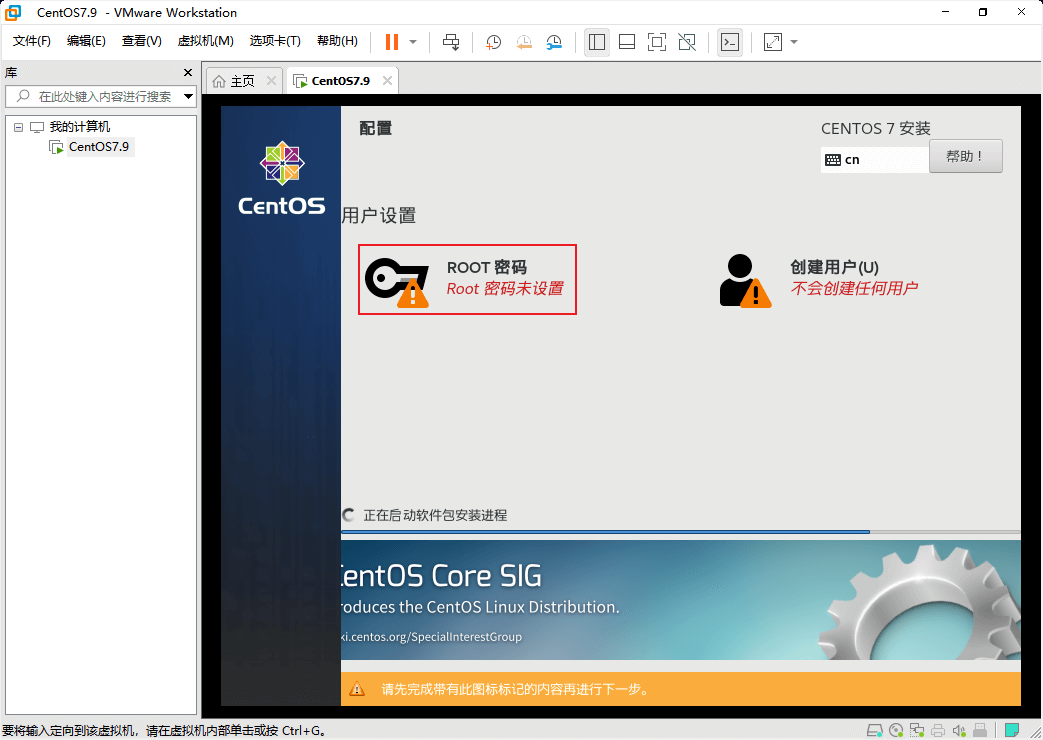Click the sound card status icon
The image size is (1043, 740).
coord(959,731)
